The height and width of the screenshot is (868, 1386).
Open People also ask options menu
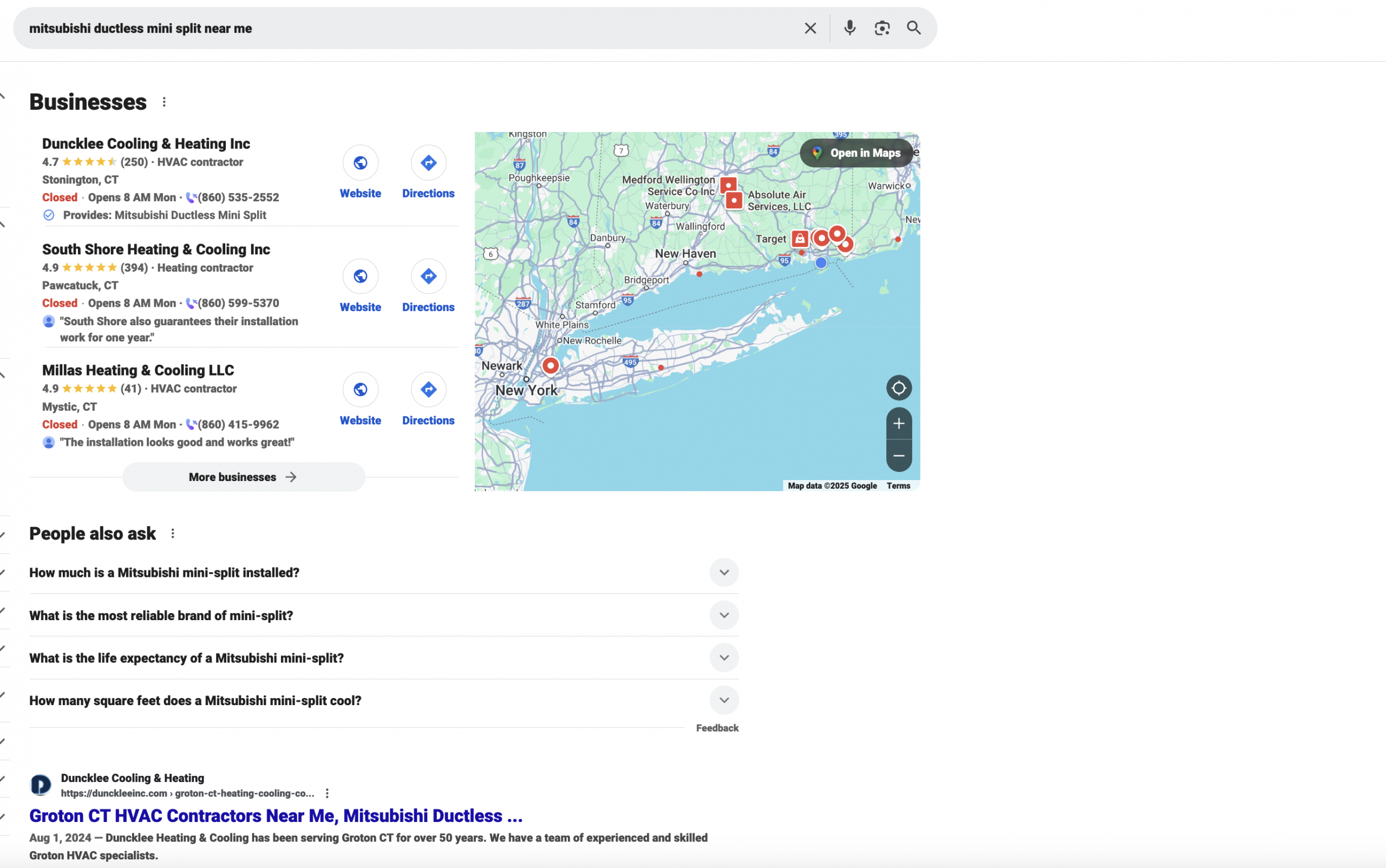(172, 534)
